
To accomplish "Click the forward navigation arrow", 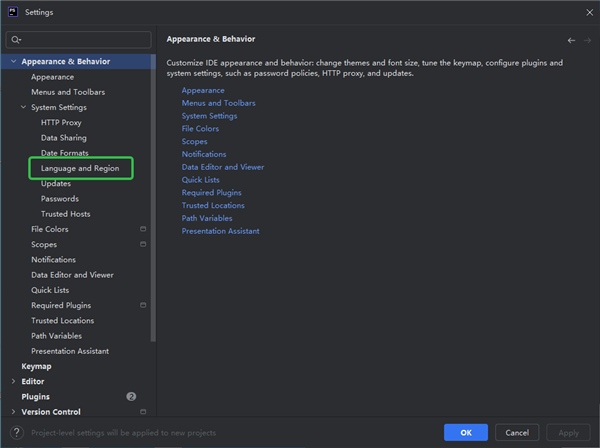I will (x=587, y=40).
